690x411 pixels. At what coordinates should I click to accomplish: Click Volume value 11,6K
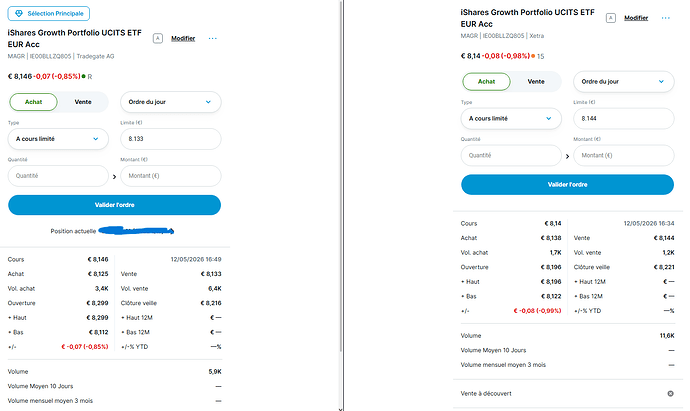(667, 336)
